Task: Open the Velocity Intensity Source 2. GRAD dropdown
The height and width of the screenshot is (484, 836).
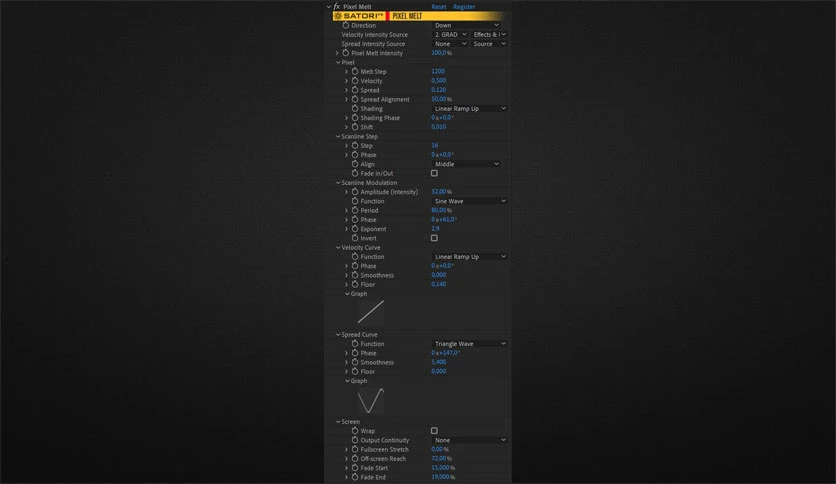Action: [x=450, y=35]
